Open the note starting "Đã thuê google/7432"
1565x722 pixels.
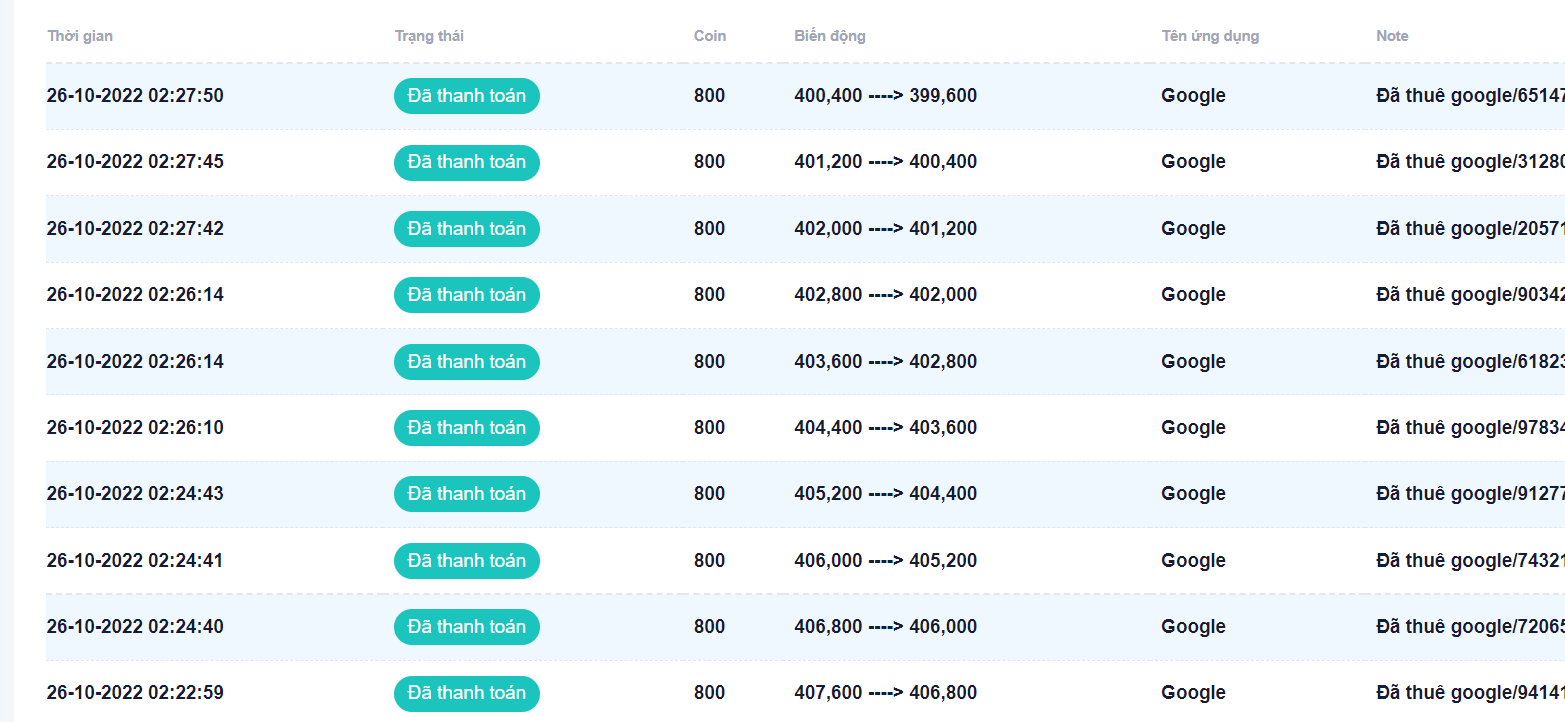coord(1468,561)
